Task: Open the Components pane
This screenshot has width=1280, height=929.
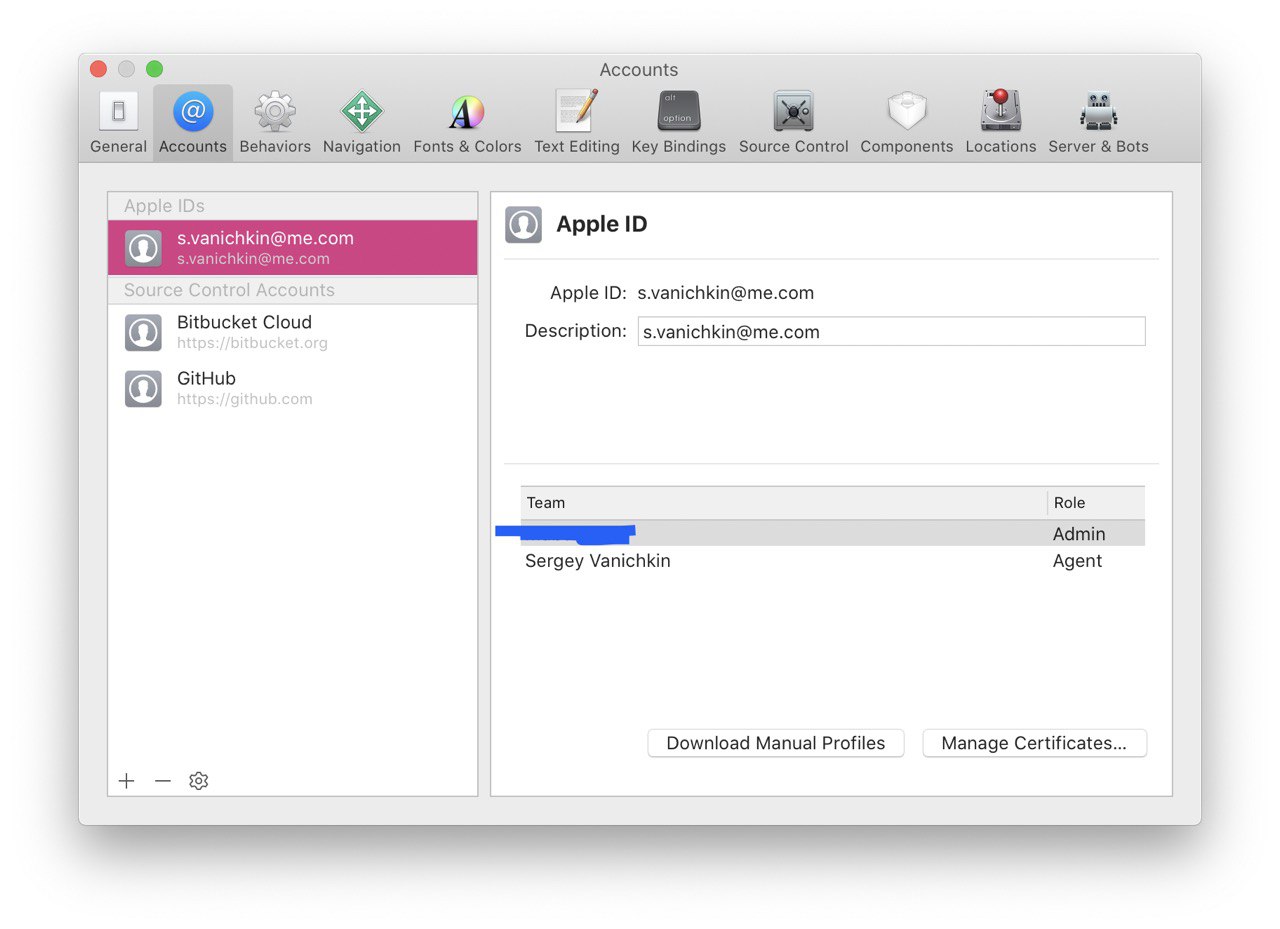Action: pos(907,122)
